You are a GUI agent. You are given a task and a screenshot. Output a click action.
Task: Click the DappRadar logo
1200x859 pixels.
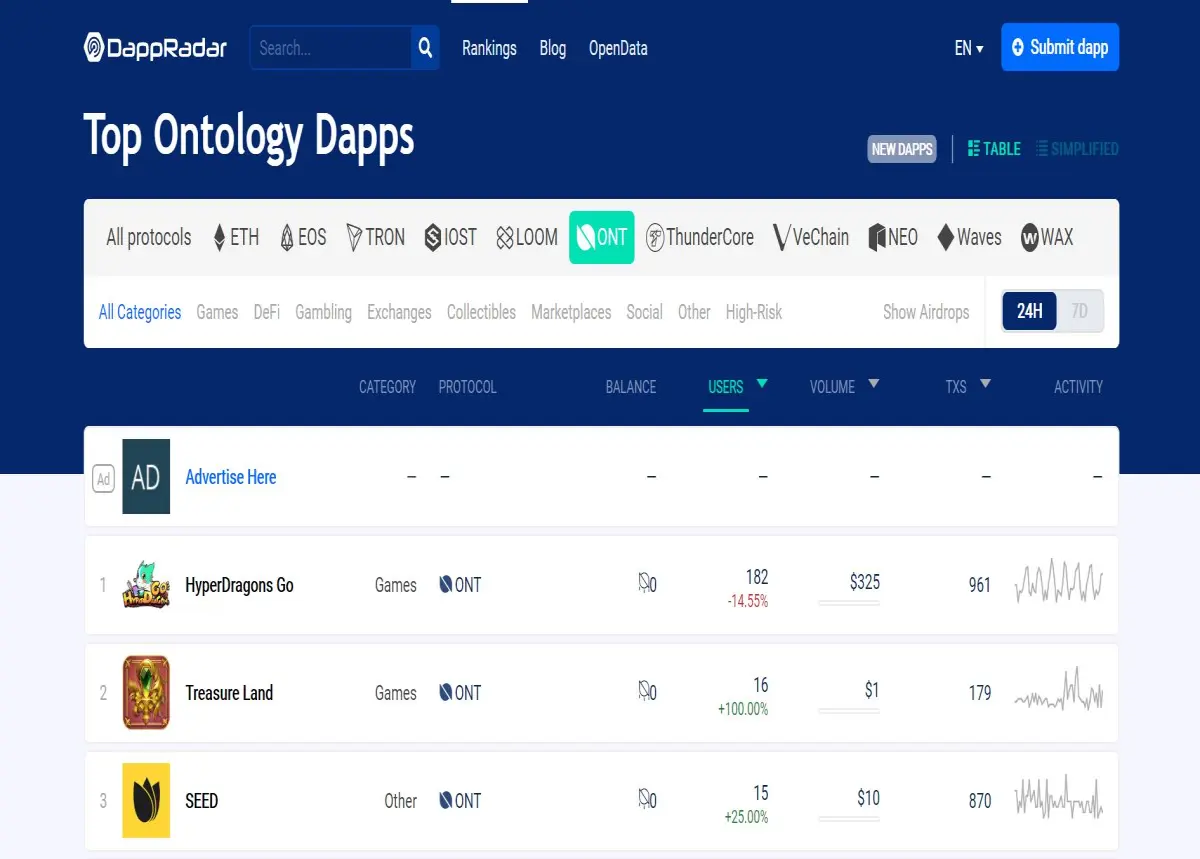coord(156,47)
